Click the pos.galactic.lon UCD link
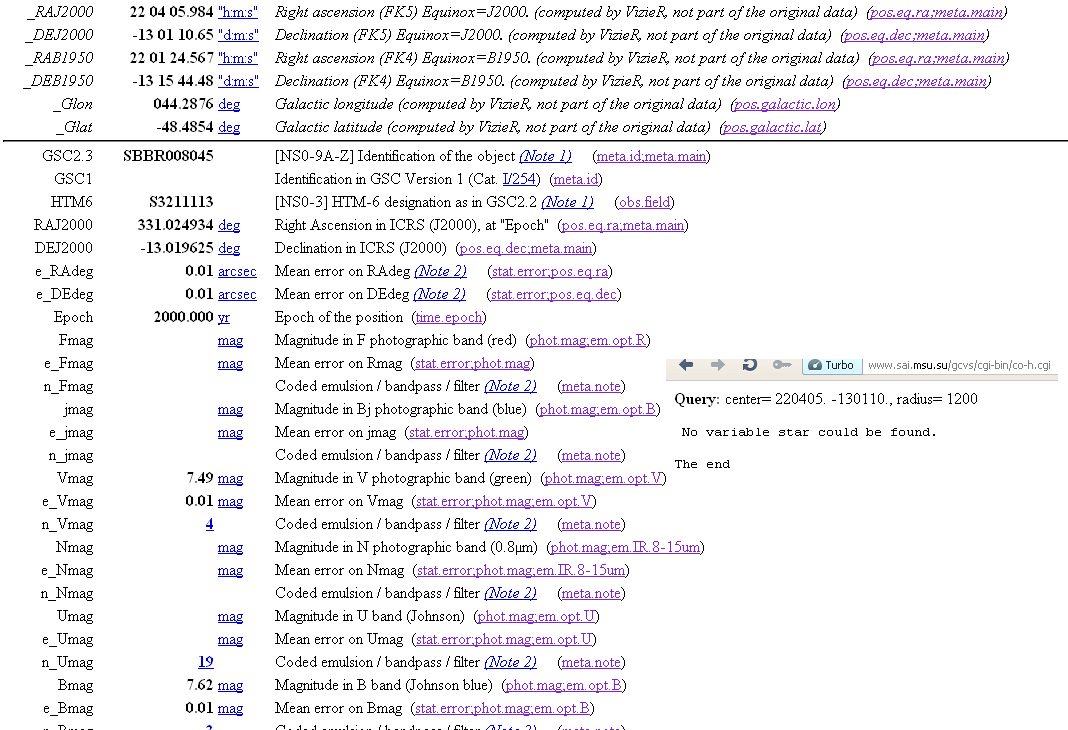Viewport: 1068px width, 730px height. click(785, 104)
